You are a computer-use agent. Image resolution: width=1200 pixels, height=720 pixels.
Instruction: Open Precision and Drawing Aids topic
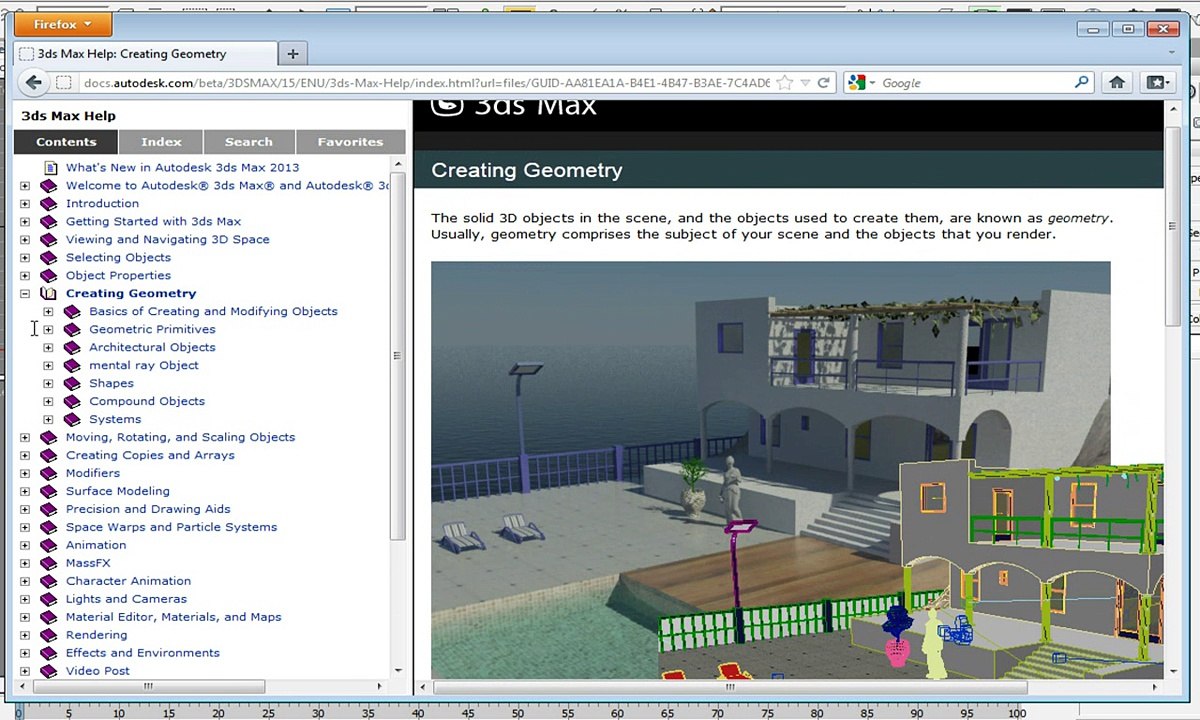click(148, 509)
